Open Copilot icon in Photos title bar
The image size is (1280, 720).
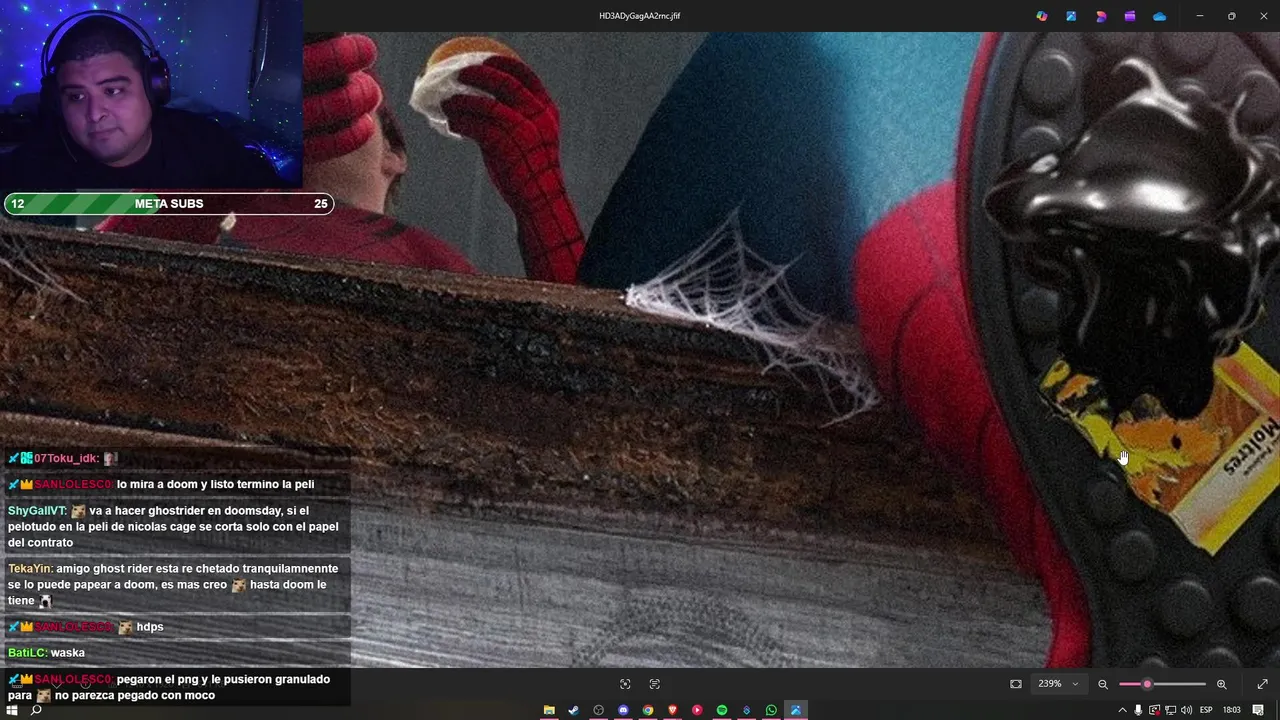1042,16
